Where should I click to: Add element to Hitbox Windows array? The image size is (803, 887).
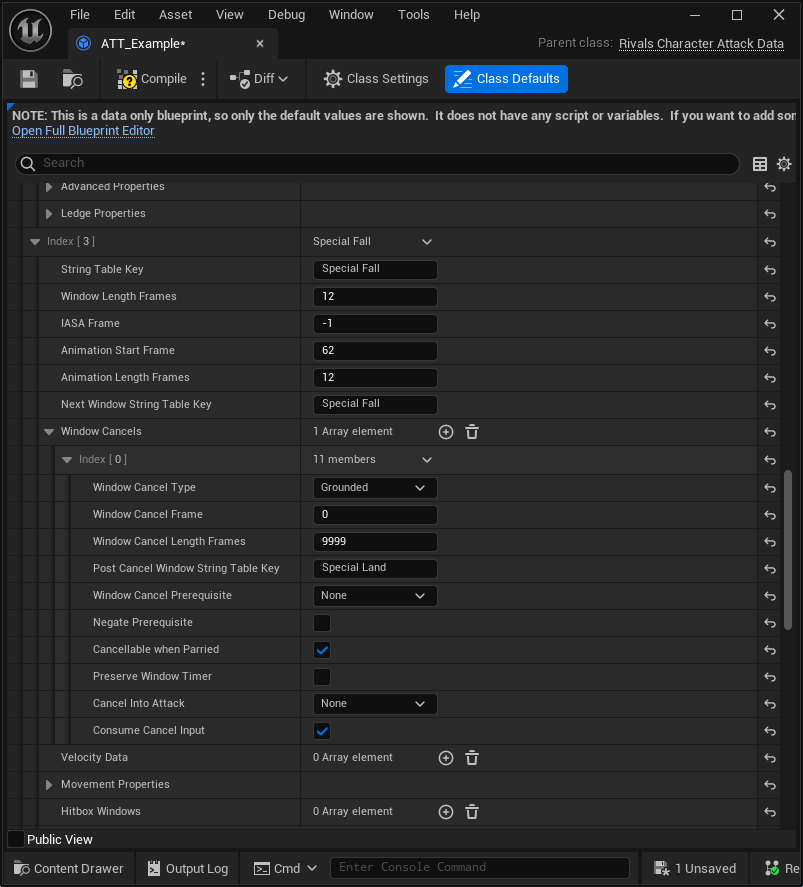tap(446, 812)
